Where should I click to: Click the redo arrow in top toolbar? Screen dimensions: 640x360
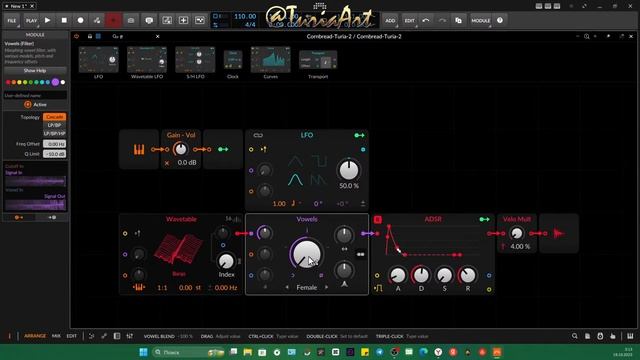pos(442,20)
